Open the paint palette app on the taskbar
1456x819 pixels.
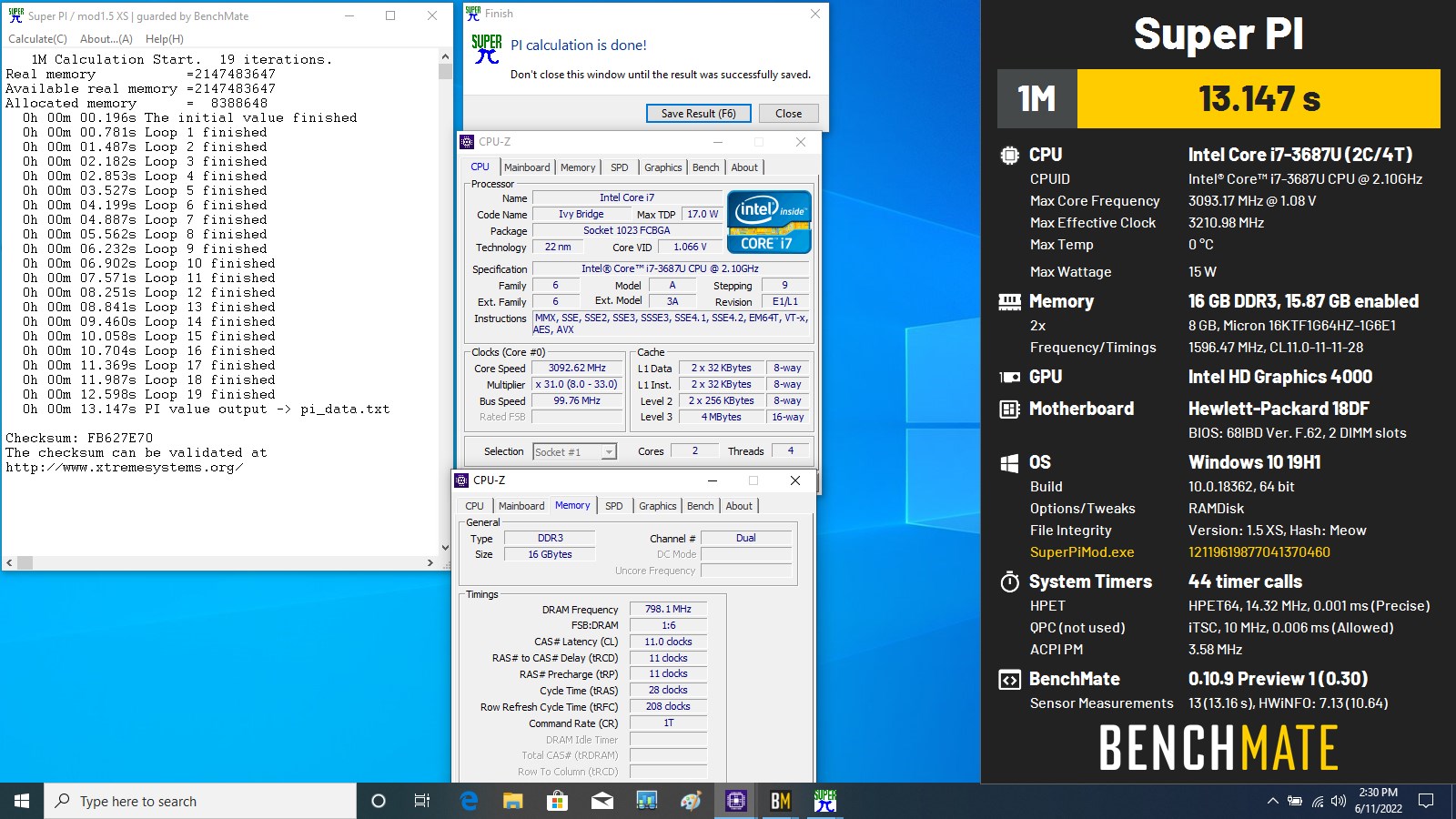[691, 801]
